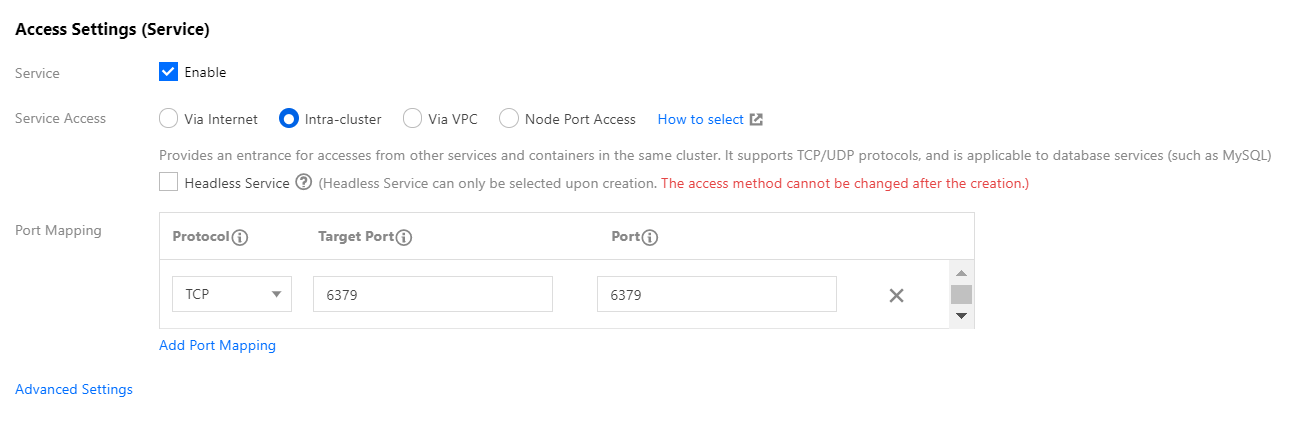
Task: Click the Protocol column info icon
Action: tap(240, 238)
